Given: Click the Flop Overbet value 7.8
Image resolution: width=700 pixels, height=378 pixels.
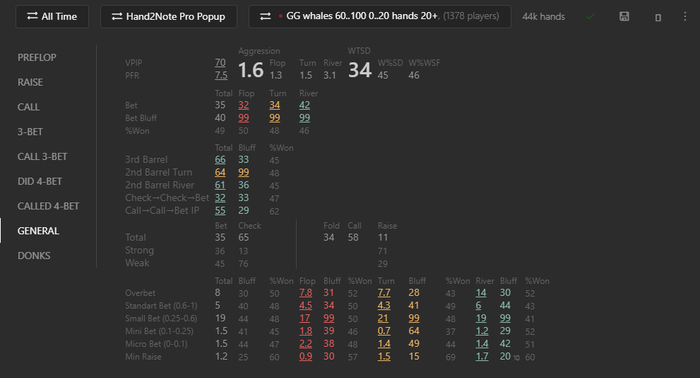Looking at the screenshot, I should tap(306, 293).
